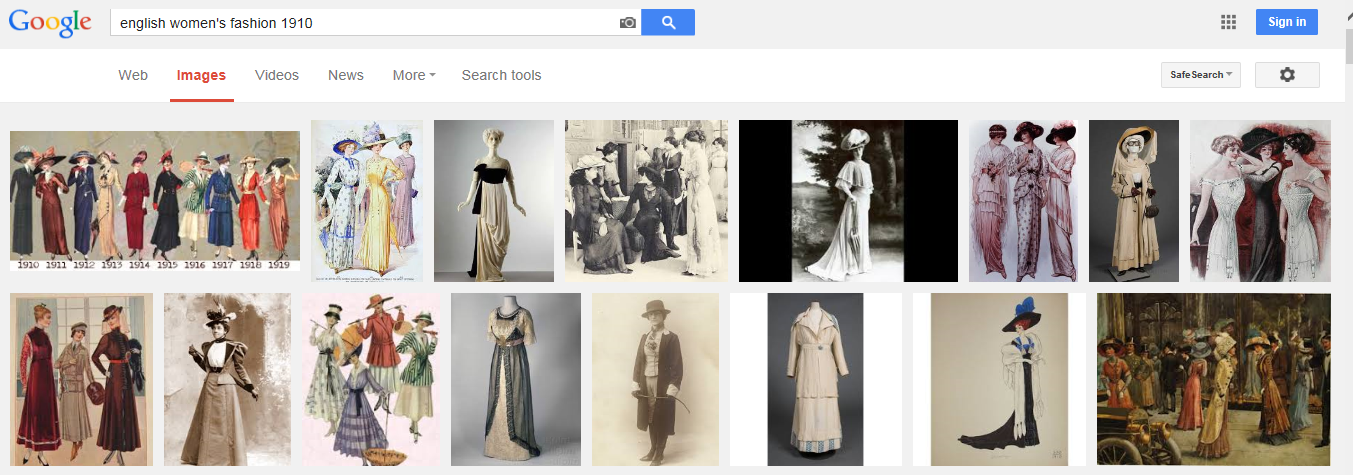Open the corset illustration with red background
1353x475 pixels.
tap(1260, 201)
